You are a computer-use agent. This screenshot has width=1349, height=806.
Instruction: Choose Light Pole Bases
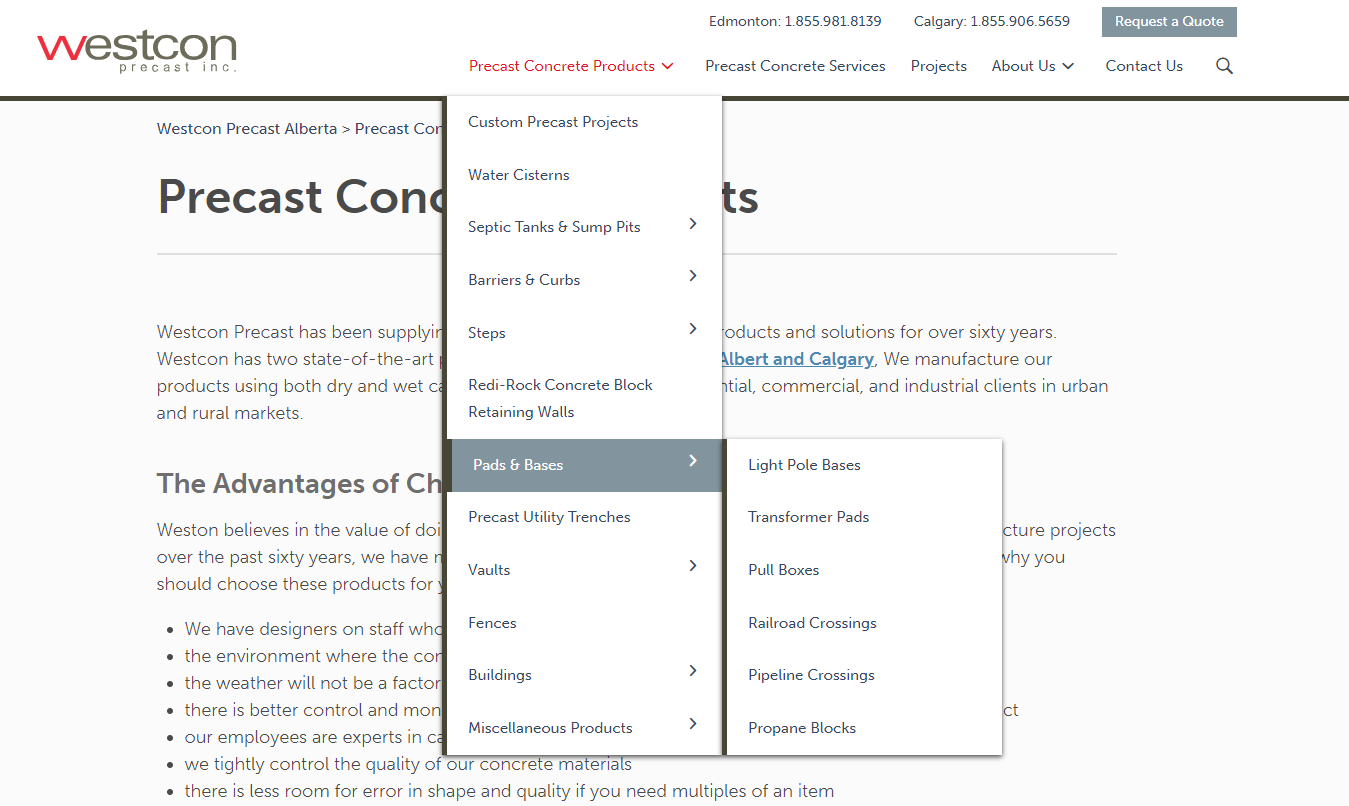click(804, 465)
